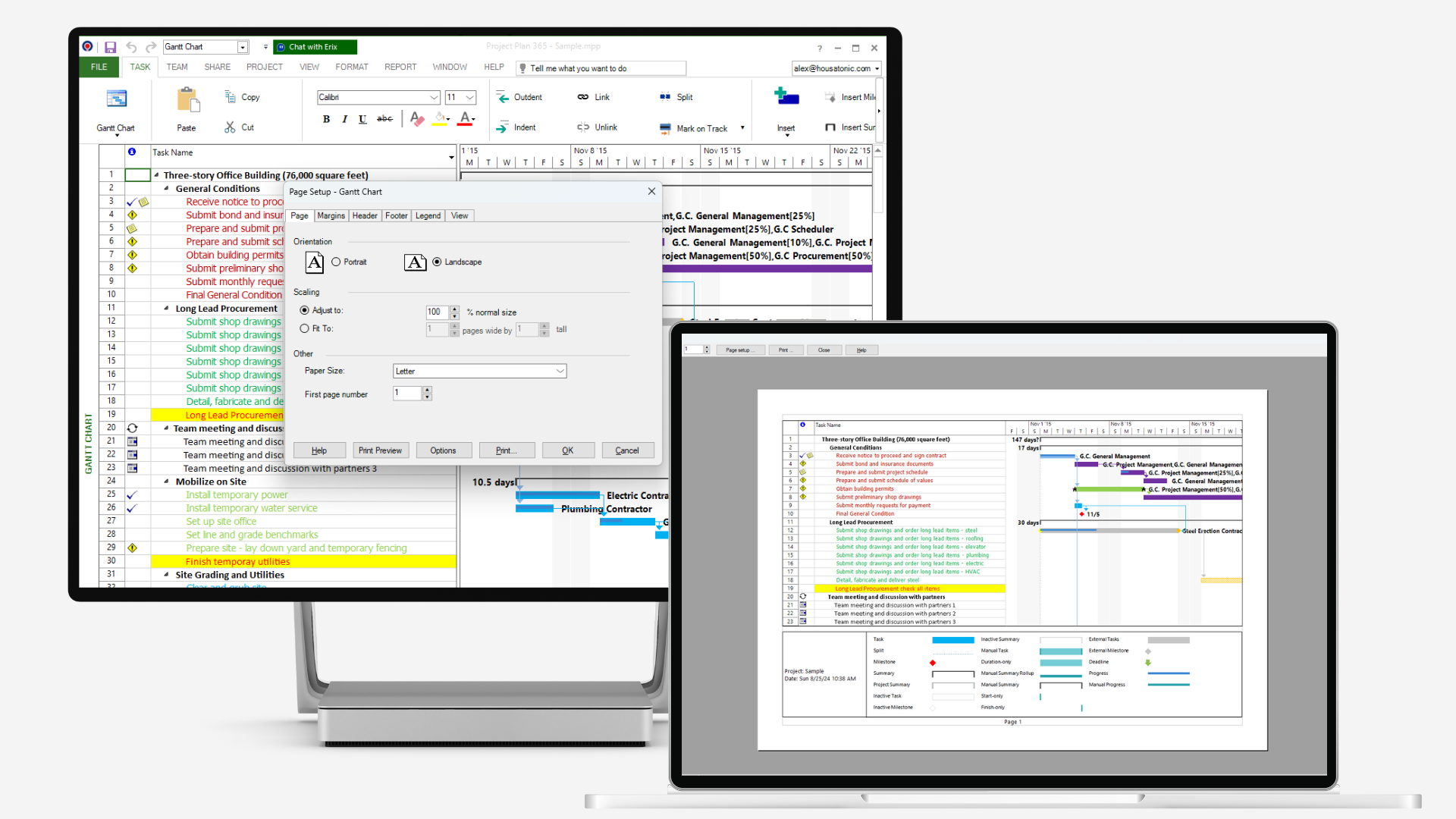Open the Gantt Chart view button in ribbon
Image resolution: width=1456 pixels, height=819 pixels.
(x=116, y=110)
